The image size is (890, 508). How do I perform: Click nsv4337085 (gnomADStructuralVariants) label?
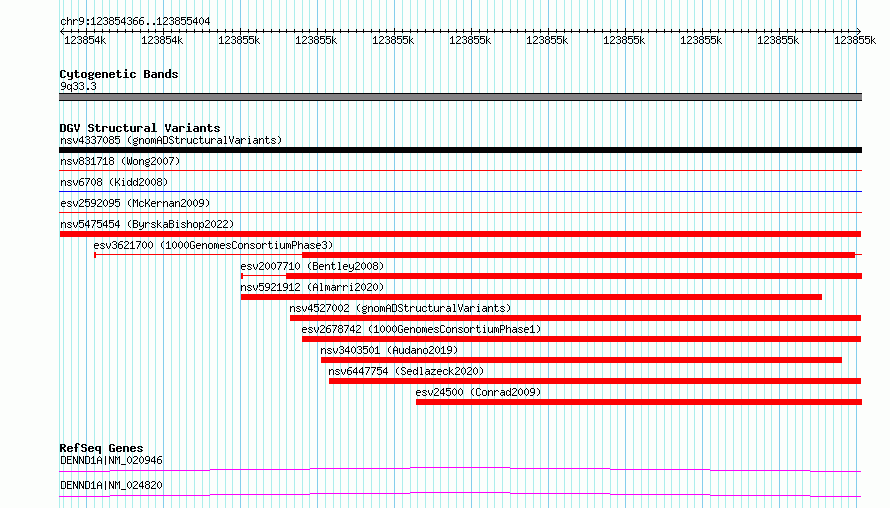point(171,140)
